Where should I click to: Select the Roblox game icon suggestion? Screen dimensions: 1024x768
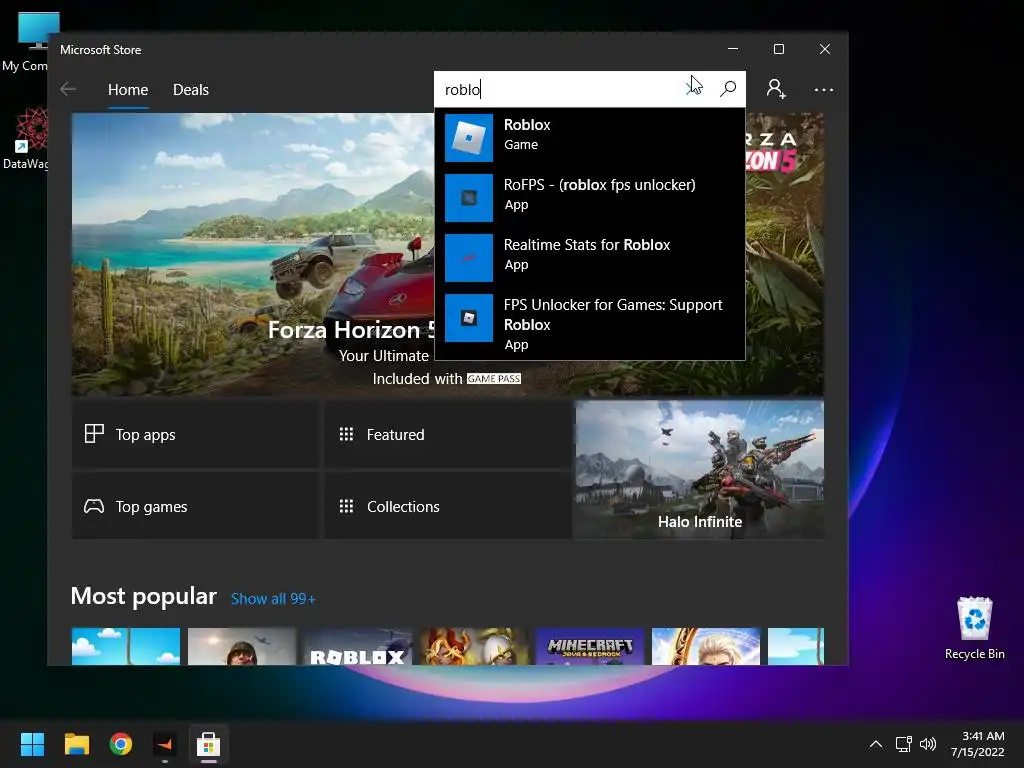(469, 138)
